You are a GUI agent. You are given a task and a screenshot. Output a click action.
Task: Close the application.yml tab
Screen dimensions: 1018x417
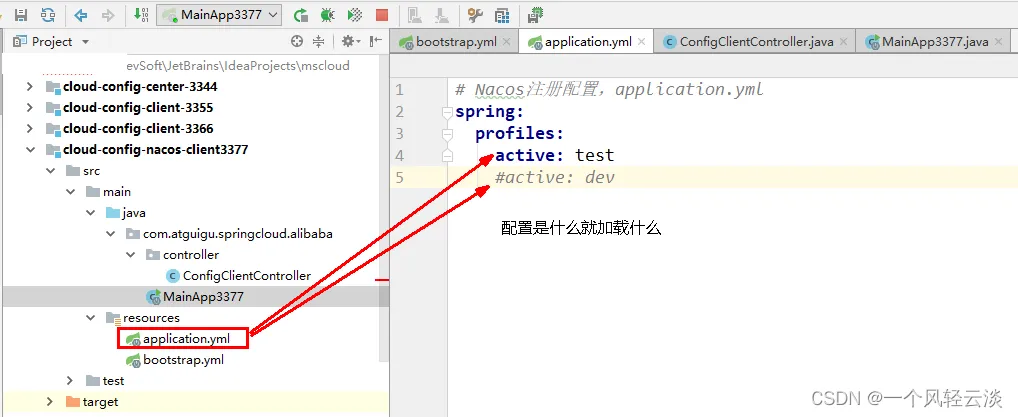click(641, 42)
